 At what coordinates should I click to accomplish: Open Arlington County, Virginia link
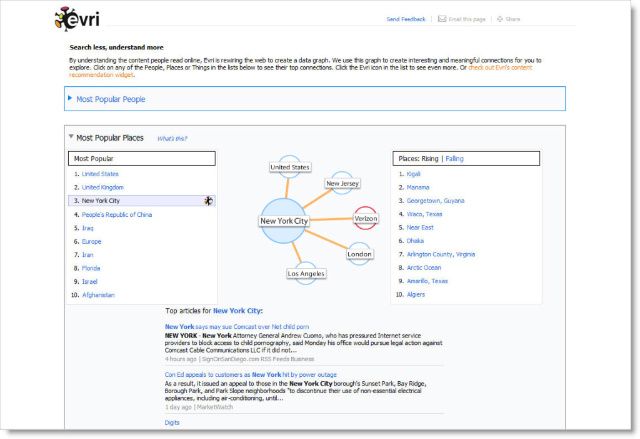pyautogui.click(x=441, y=254)
